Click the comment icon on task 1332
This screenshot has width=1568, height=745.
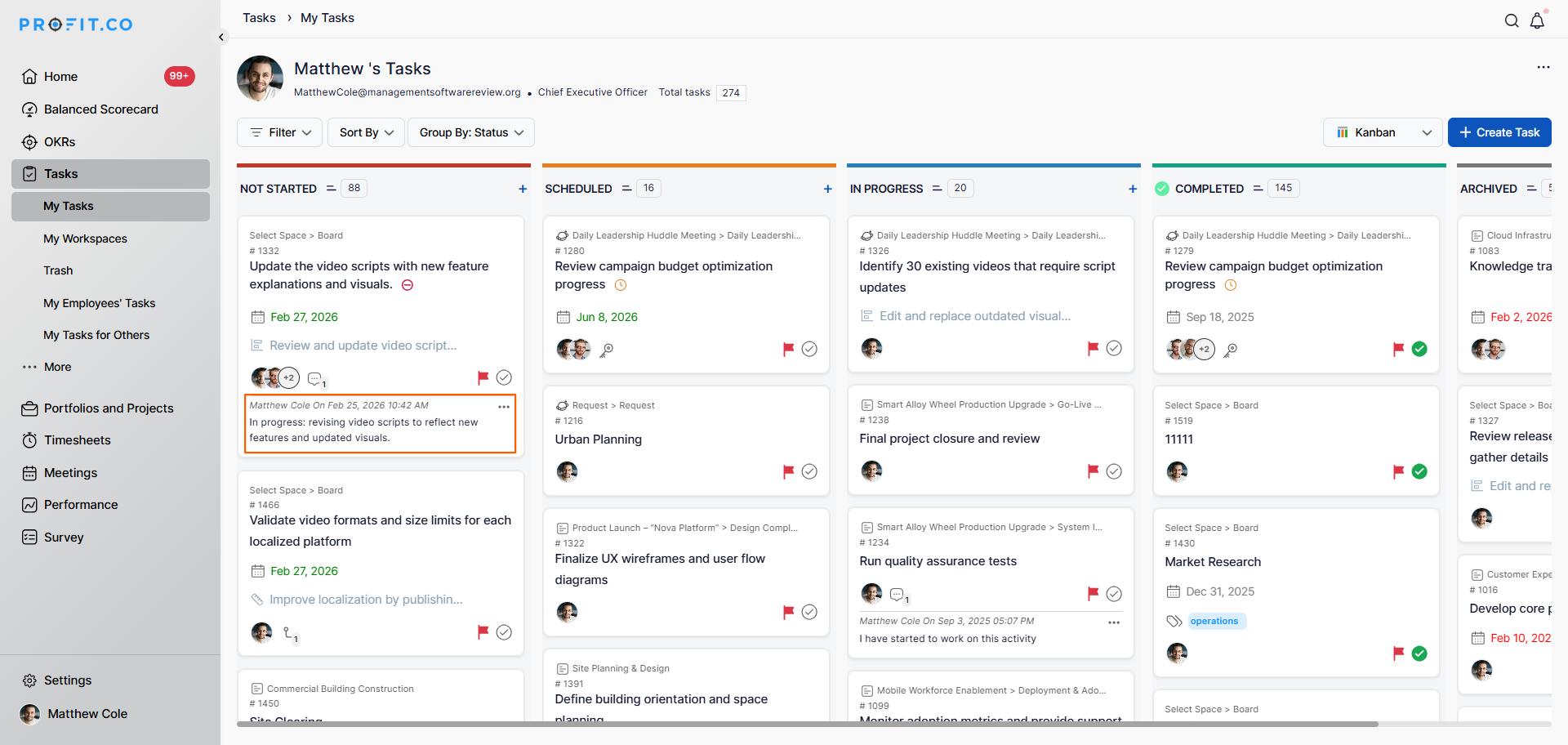point(314,379)
